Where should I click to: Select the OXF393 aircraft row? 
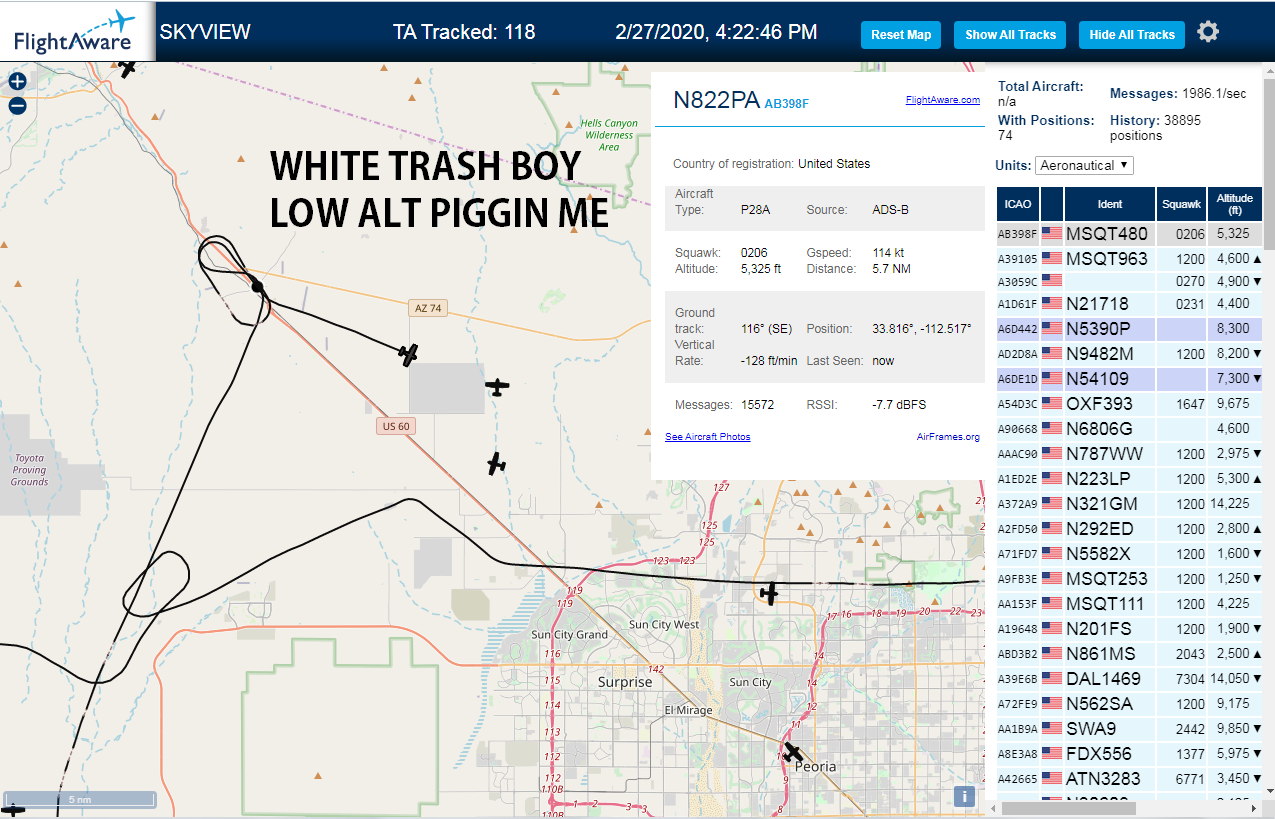[1130, 404]
